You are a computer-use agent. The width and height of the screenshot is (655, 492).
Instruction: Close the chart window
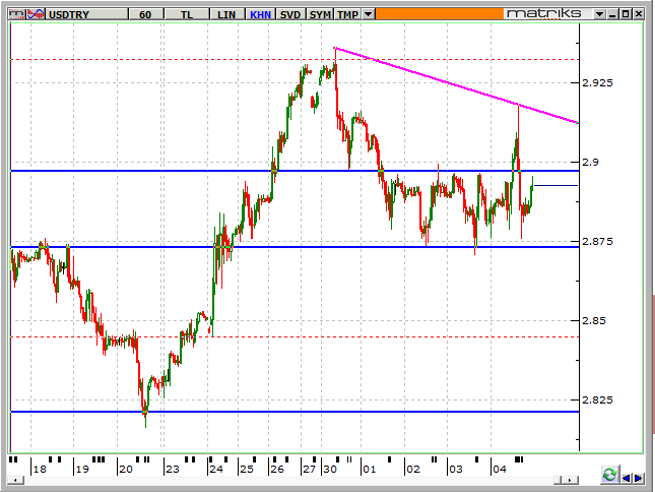[x=639, y=14]
